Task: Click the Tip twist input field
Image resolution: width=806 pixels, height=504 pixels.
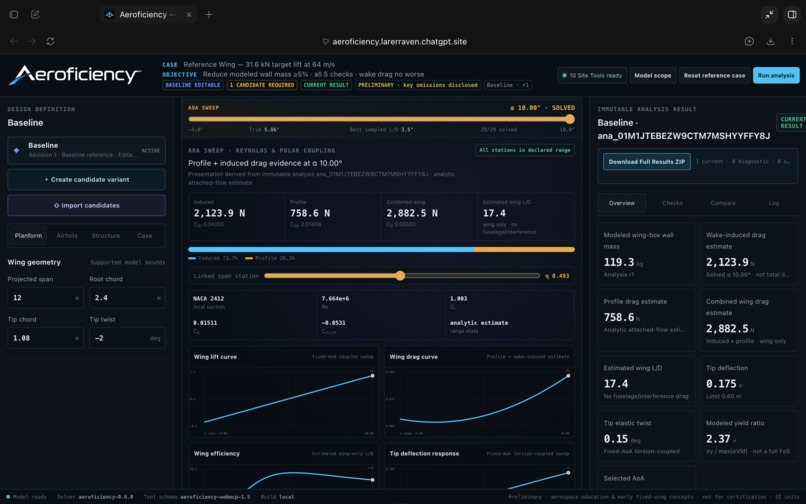Action: click(x=127, y=338)
